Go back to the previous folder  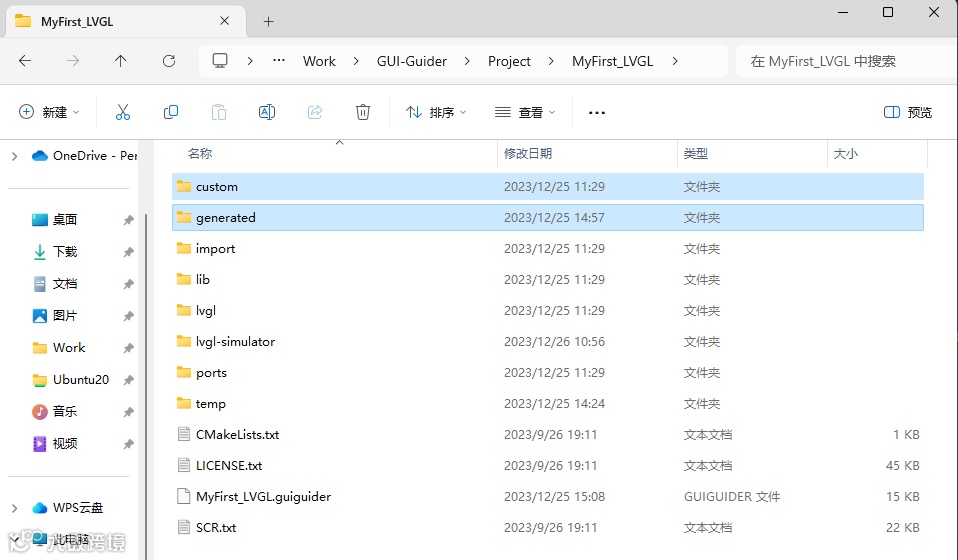pos(25,60)
